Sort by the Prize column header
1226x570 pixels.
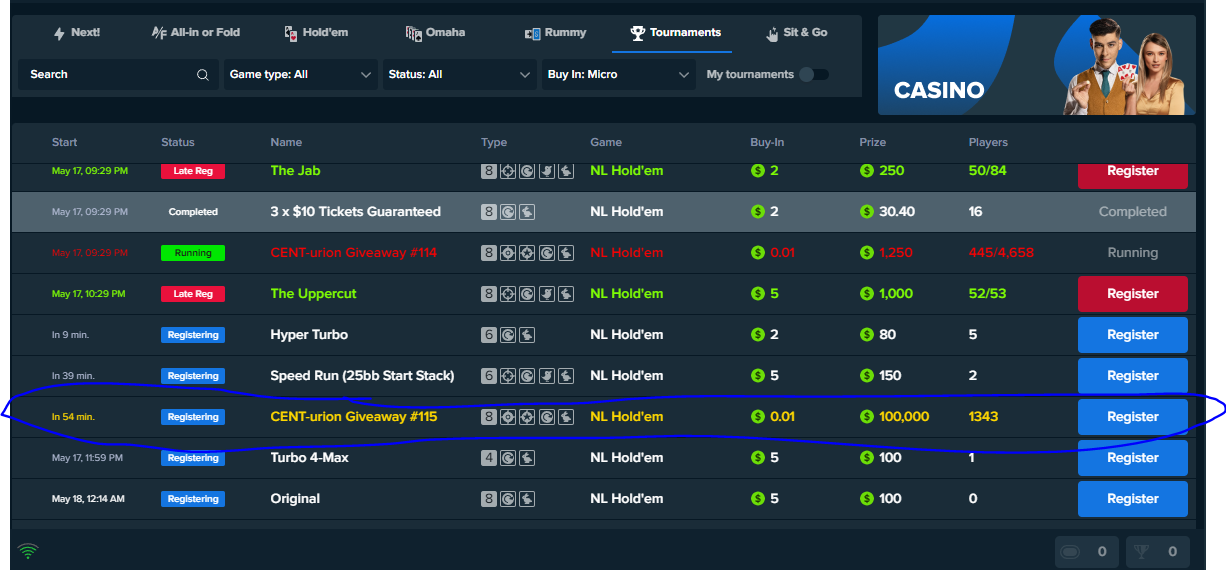tap(873, 142)
